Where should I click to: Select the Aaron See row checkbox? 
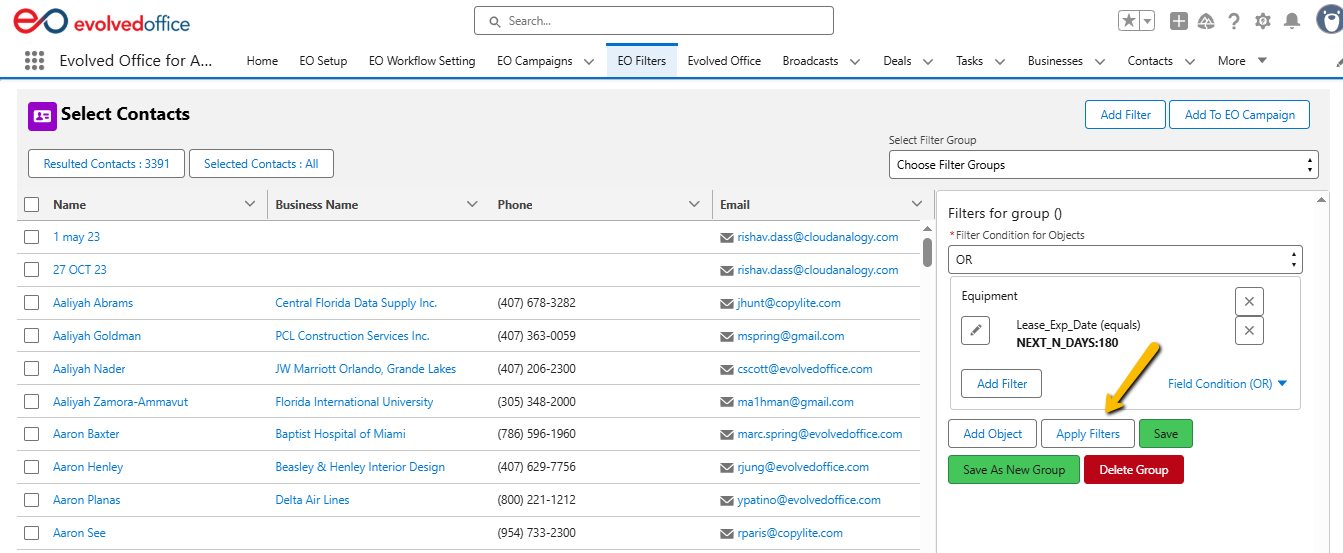pyautogui.click(x=32, y=533)
